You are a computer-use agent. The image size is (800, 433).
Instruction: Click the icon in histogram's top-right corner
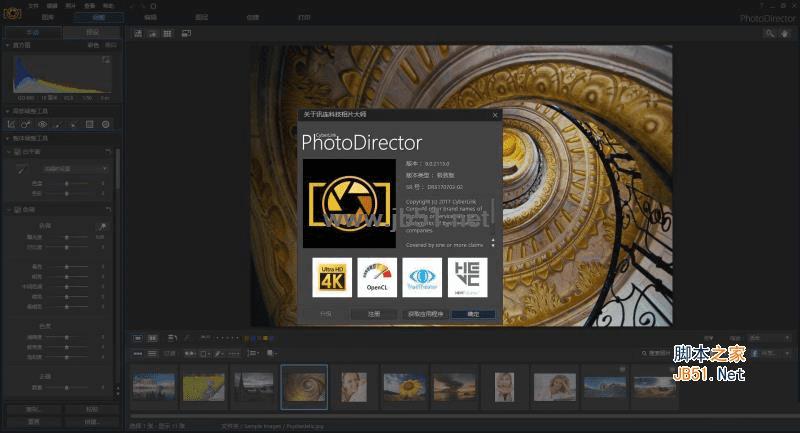coord(106,60)
